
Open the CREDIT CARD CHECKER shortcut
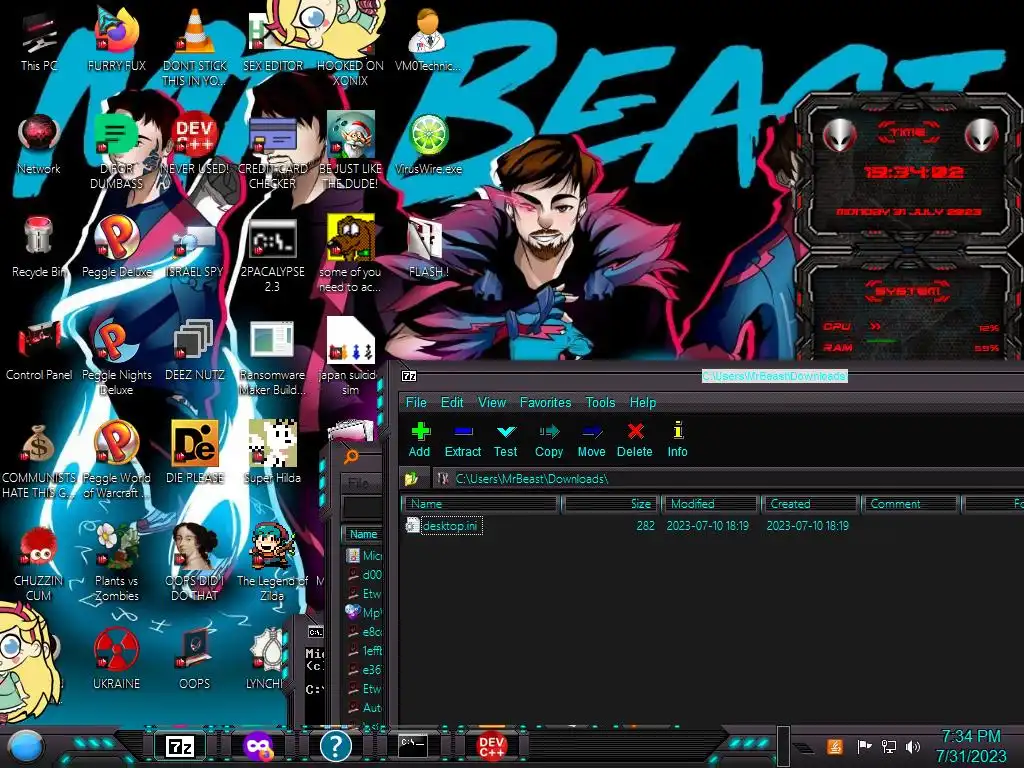[272, 152]
